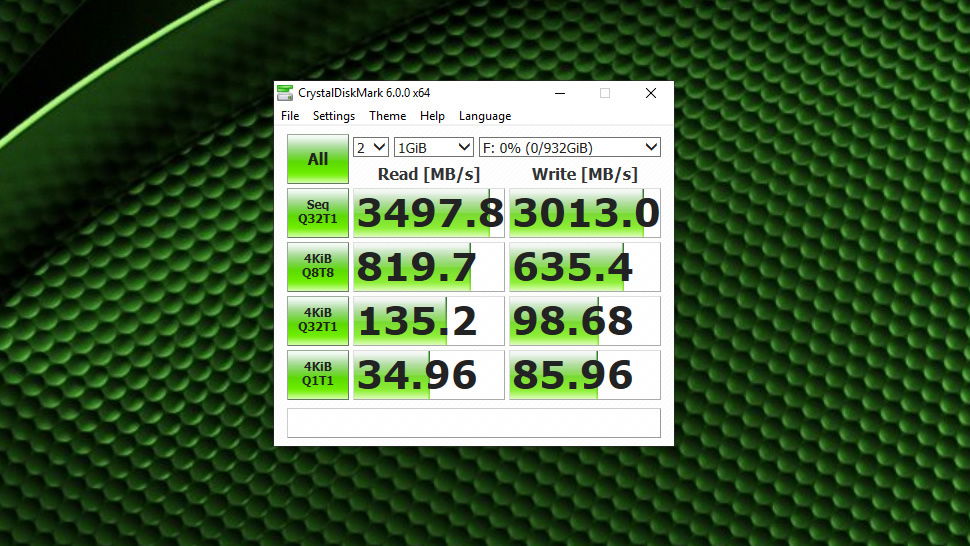The image size is (970, 546).
Task: Click the CrystalDiskMark app icon in title bar
Action: [x=285, y=93]
